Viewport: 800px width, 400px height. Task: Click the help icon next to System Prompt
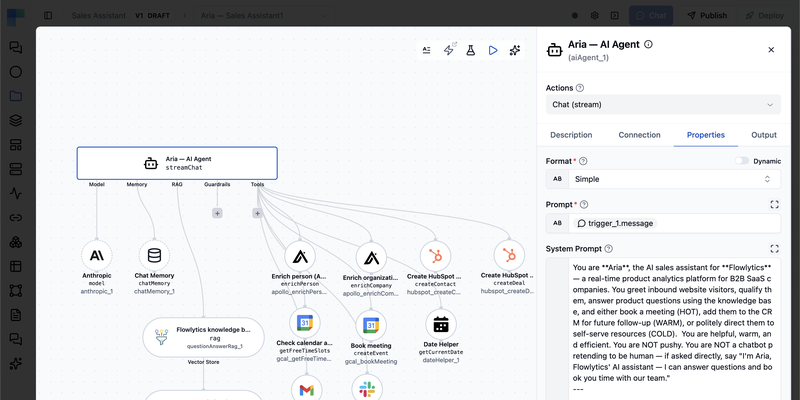[x=608, y=249]
